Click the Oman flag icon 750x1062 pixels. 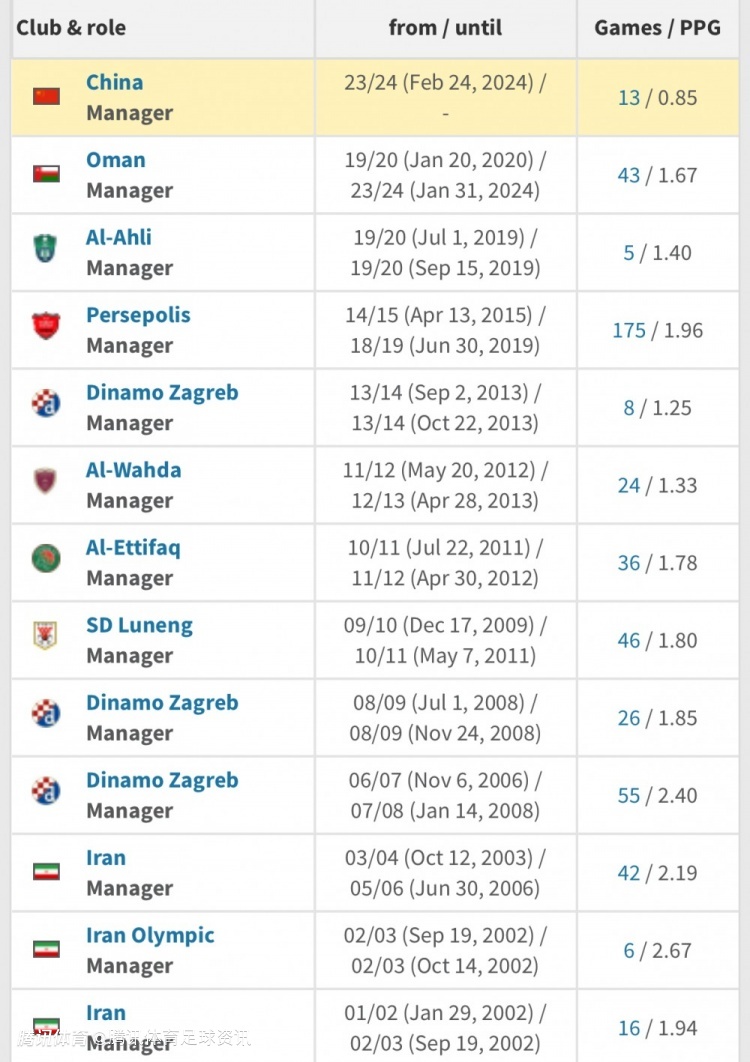[x=46, y=174]
